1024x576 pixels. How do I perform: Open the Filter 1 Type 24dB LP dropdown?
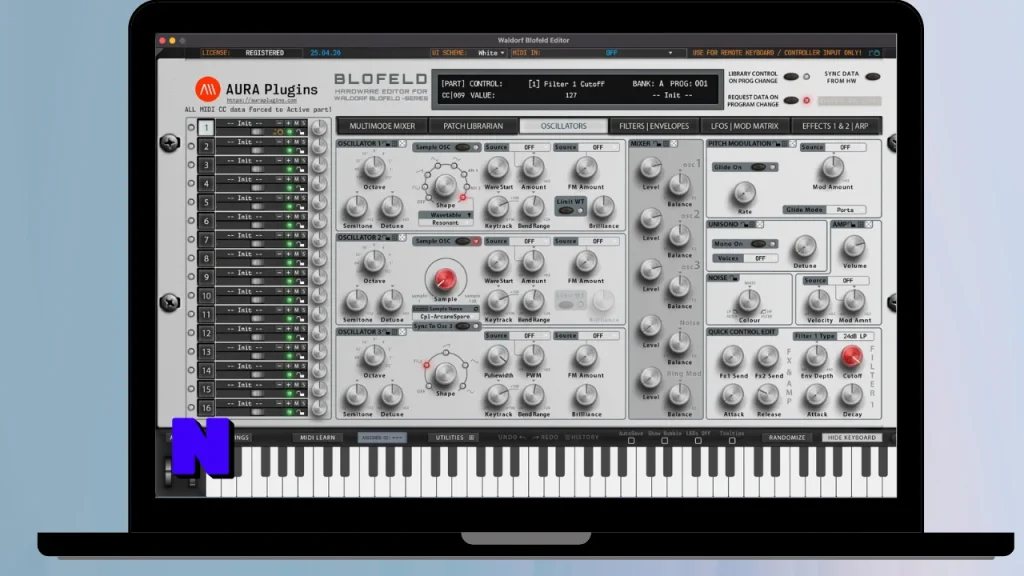855,336
